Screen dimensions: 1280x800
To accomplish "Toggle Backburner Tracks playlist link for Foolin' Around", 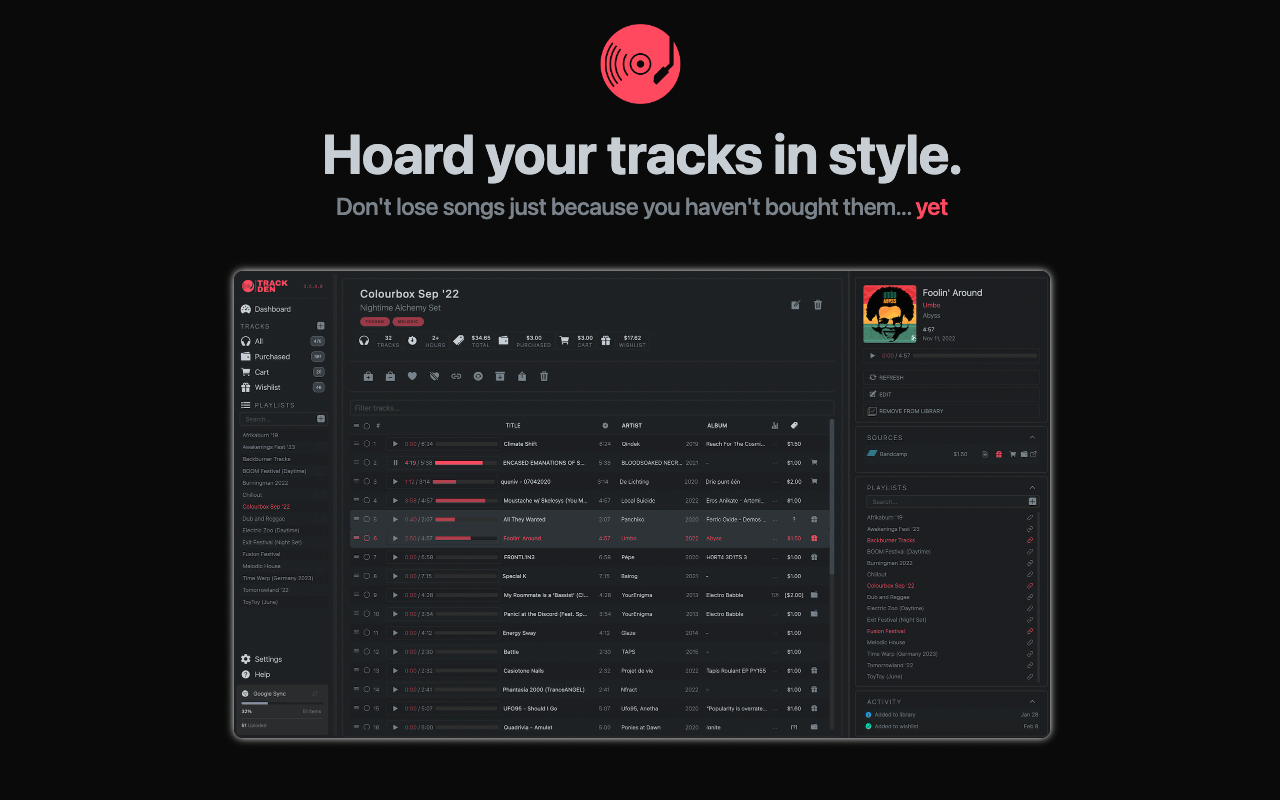I will [1030, 540].
